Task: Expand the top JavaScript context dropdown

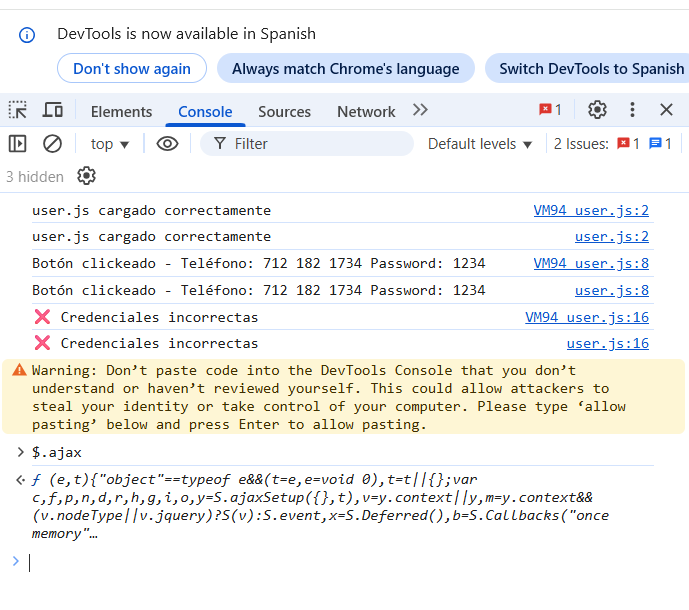Action: 110,144
